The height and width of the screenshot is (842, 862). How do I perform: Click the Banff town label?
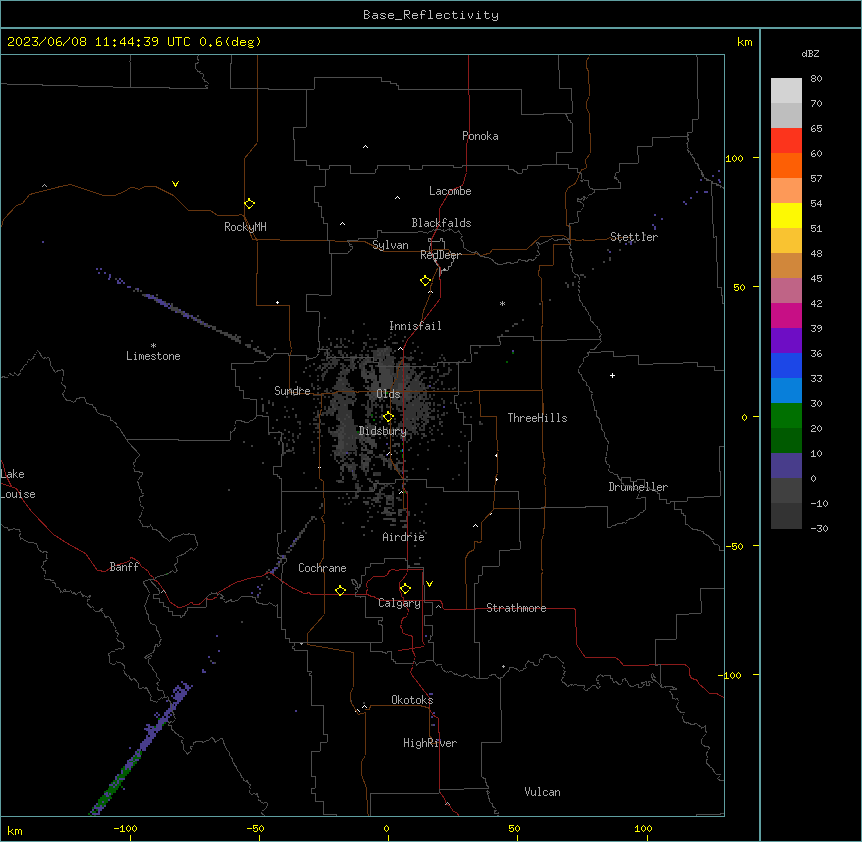pyautogui.click(x=124, y=567)
